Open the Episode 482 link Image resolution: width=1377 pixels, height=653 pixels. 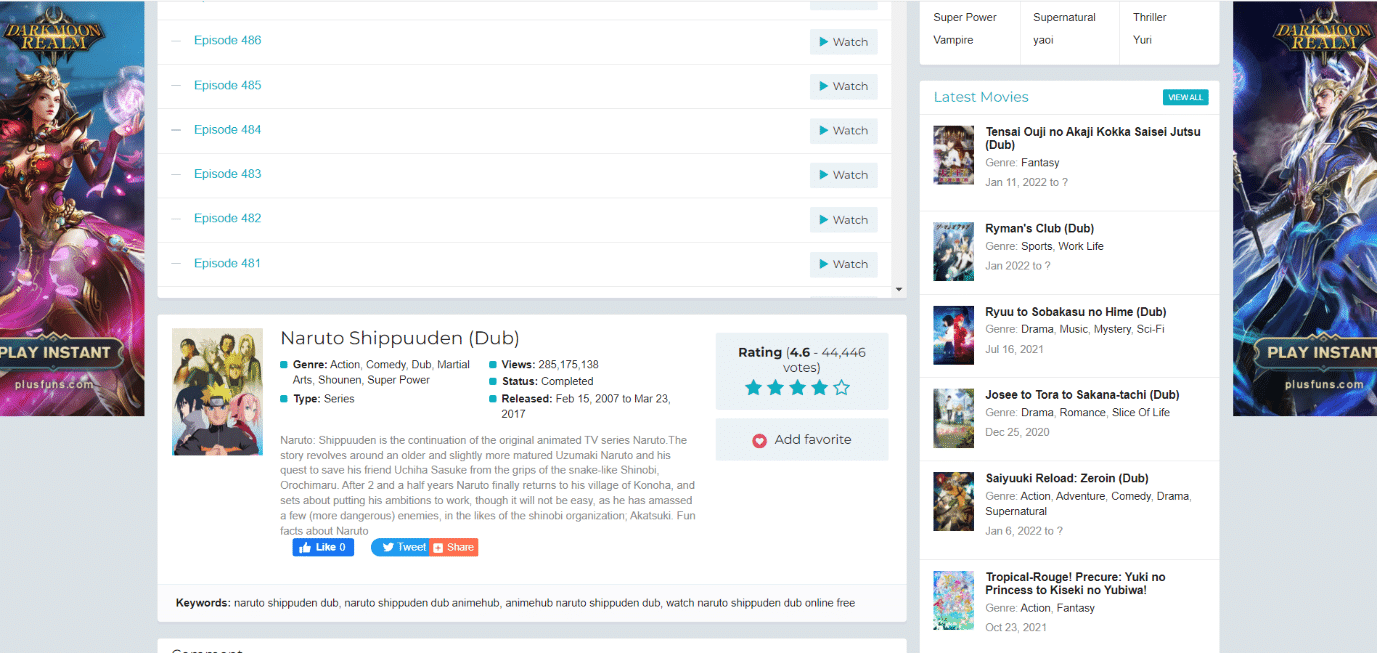(x=227, y=218)
